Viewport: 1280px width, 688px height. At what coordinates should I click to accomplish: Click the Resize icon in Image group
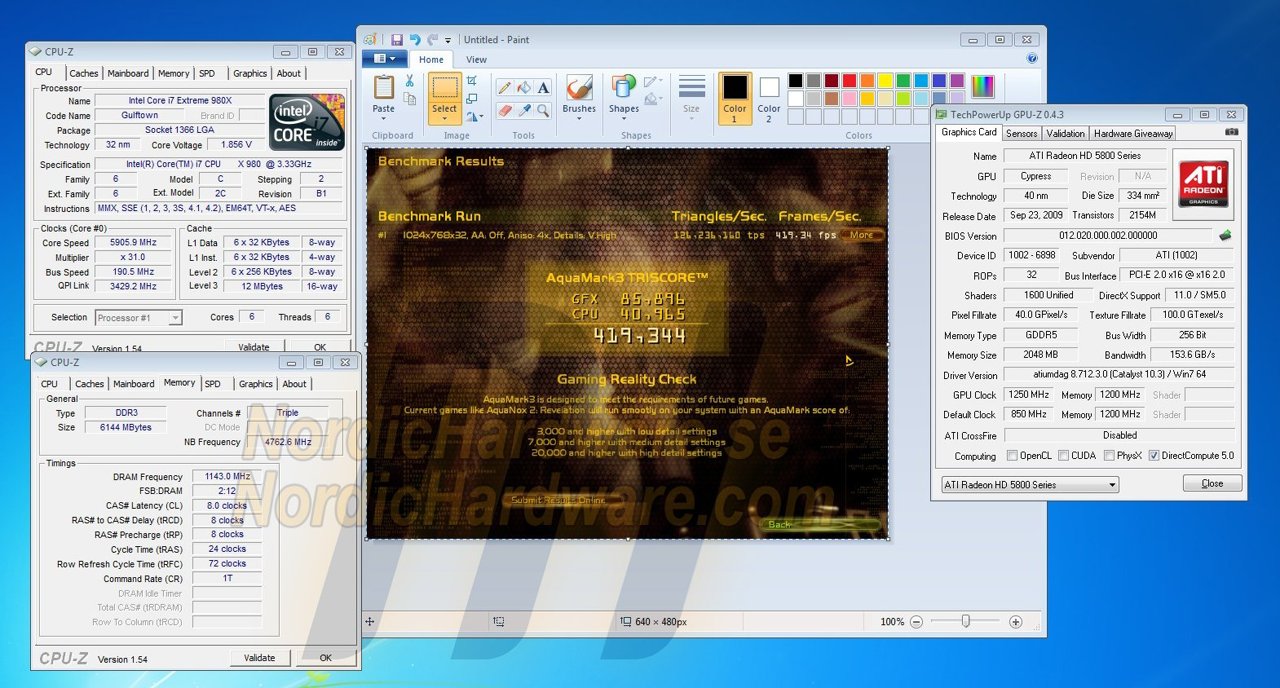472,99
